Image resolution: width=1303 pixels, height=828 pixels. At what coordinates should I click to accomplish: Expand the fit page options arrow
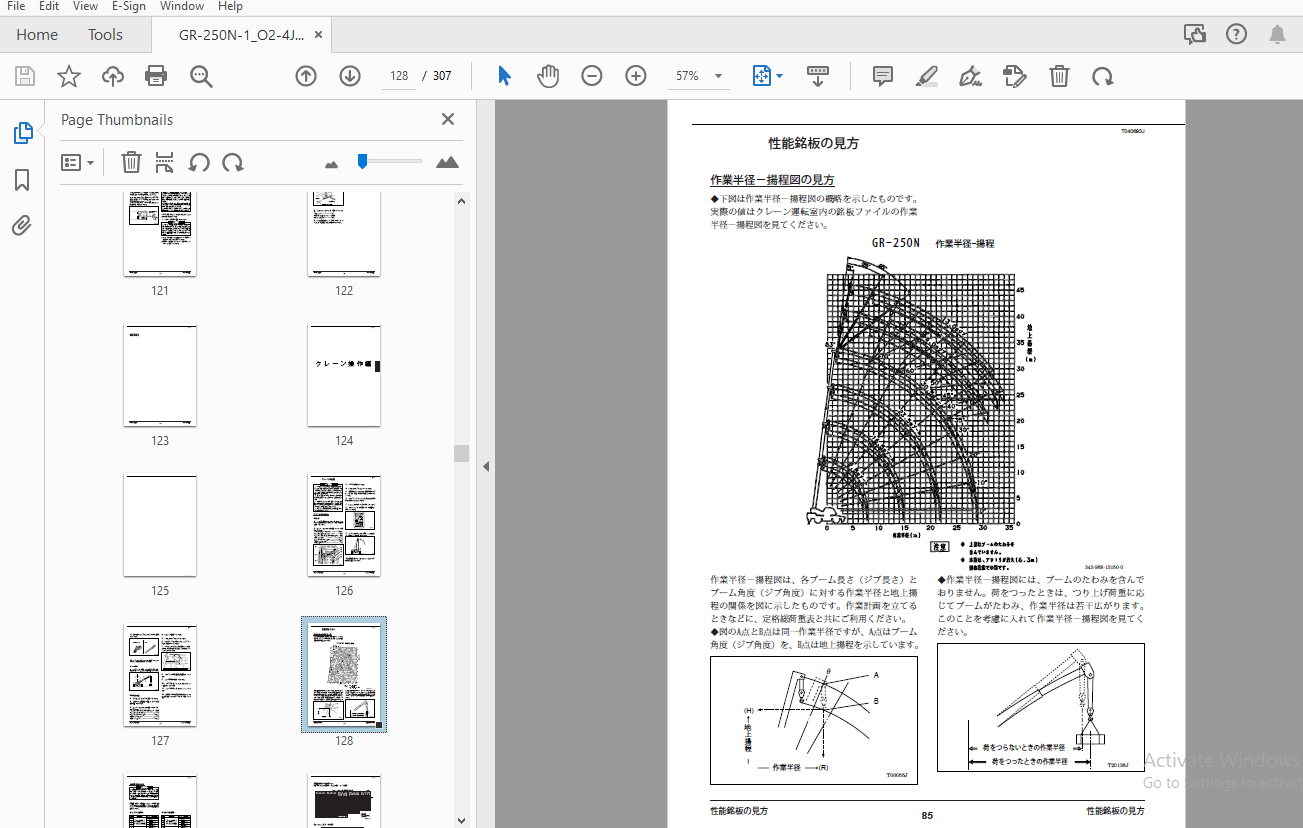click(x=780, y=76)
